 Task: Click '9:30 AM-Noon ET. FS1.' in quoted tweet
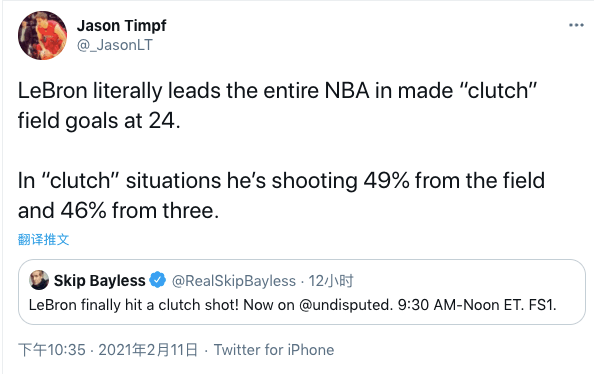coord(477,305)
